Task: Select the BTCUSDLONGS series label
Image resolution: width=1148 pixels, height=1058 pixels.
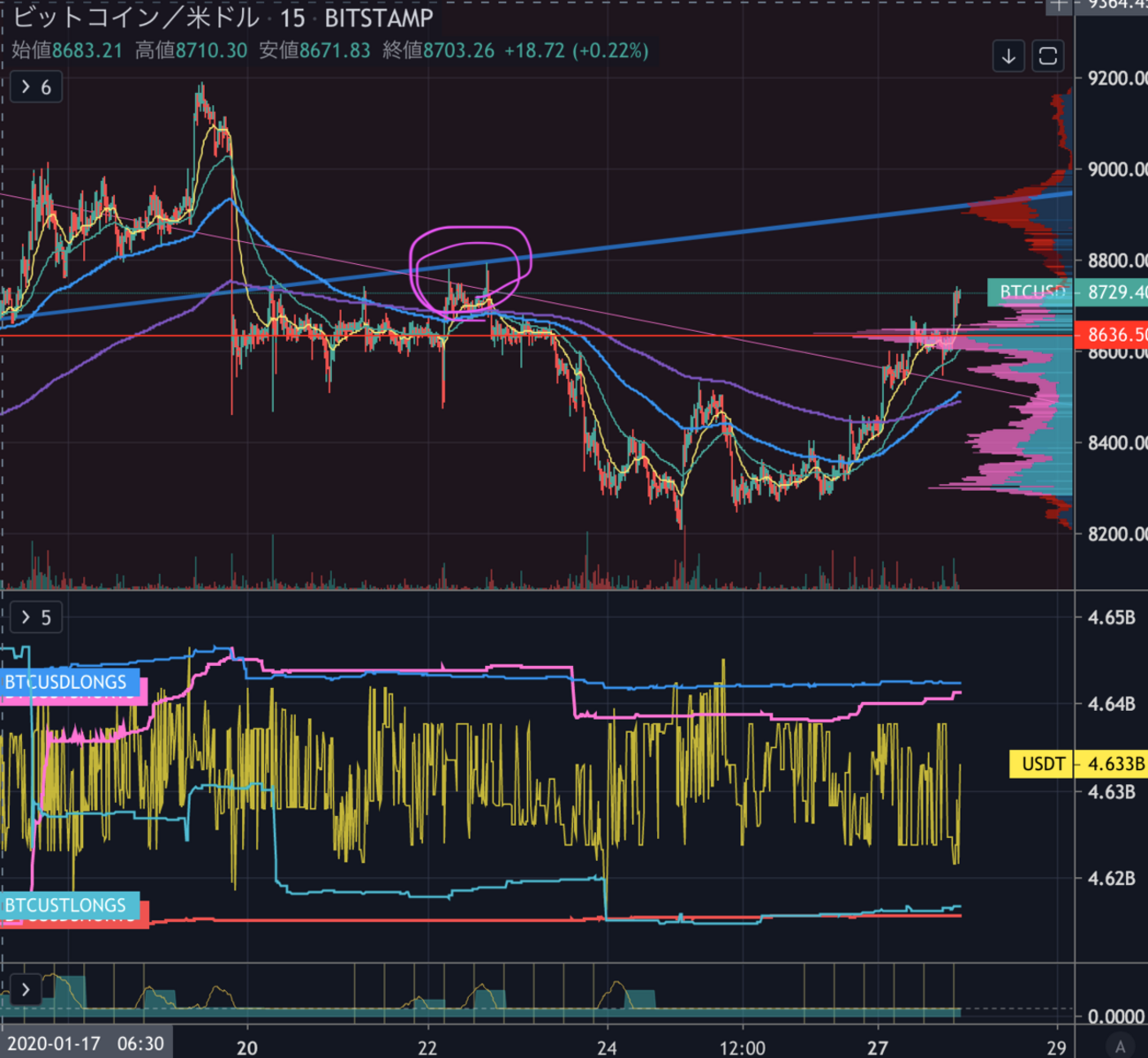Action: click(67, 682)
